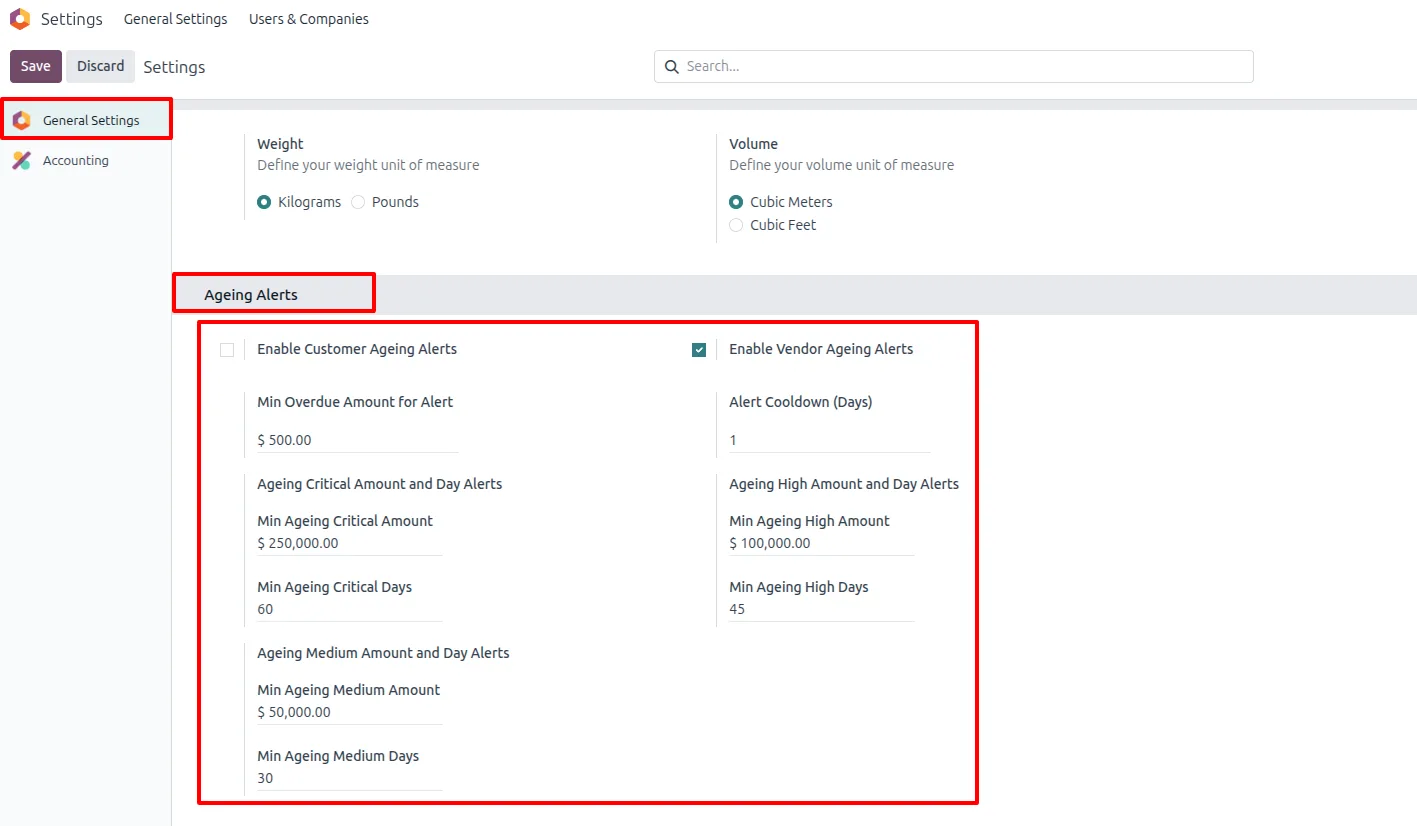
Task: Click the Settings breadcrumb title
Action: click(174, 67)
